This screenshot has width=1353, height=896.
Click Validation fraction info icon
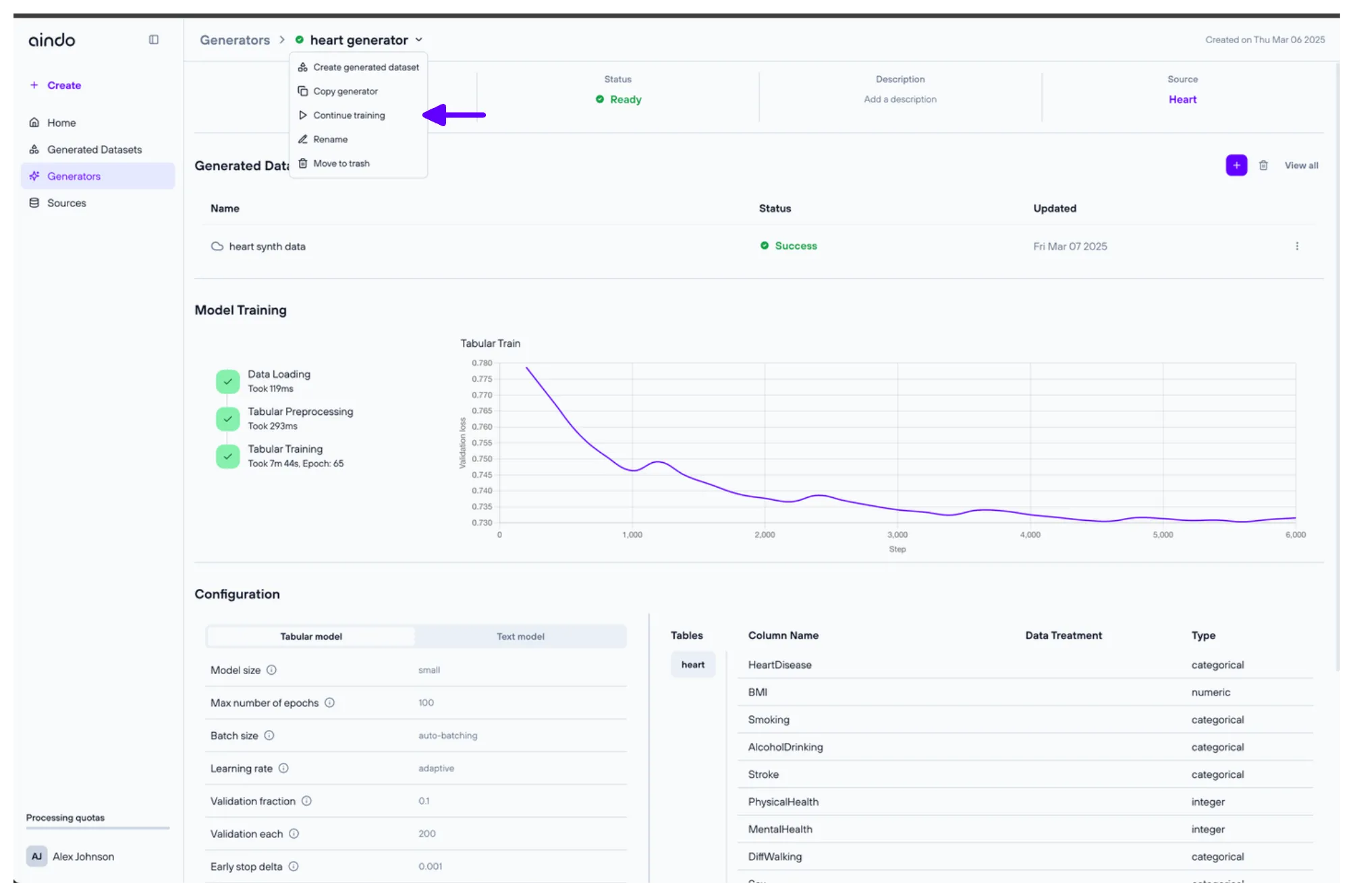(306, 801)
